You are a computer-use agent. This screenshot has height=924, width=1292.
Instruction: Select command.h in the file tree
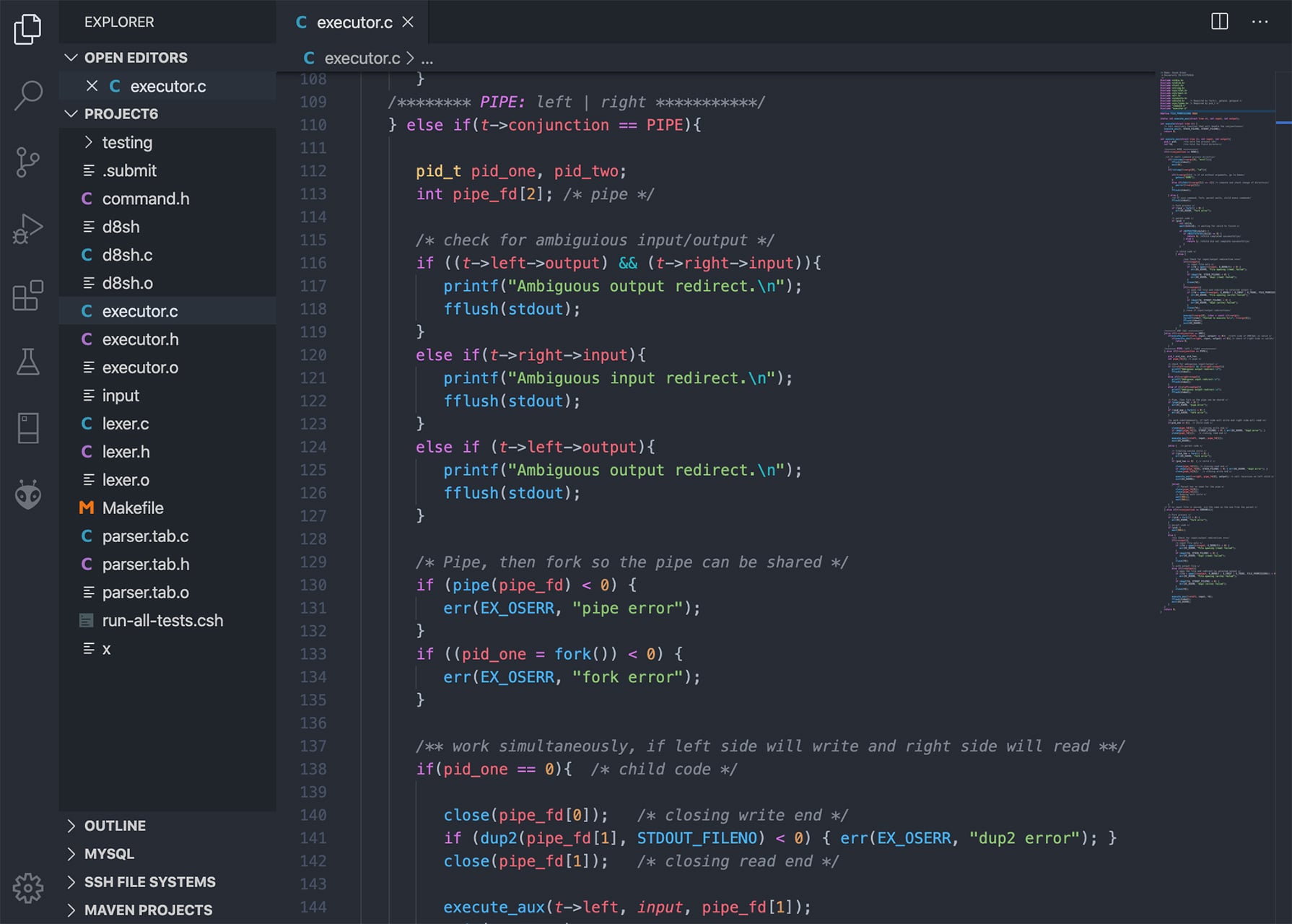[145, 199]
